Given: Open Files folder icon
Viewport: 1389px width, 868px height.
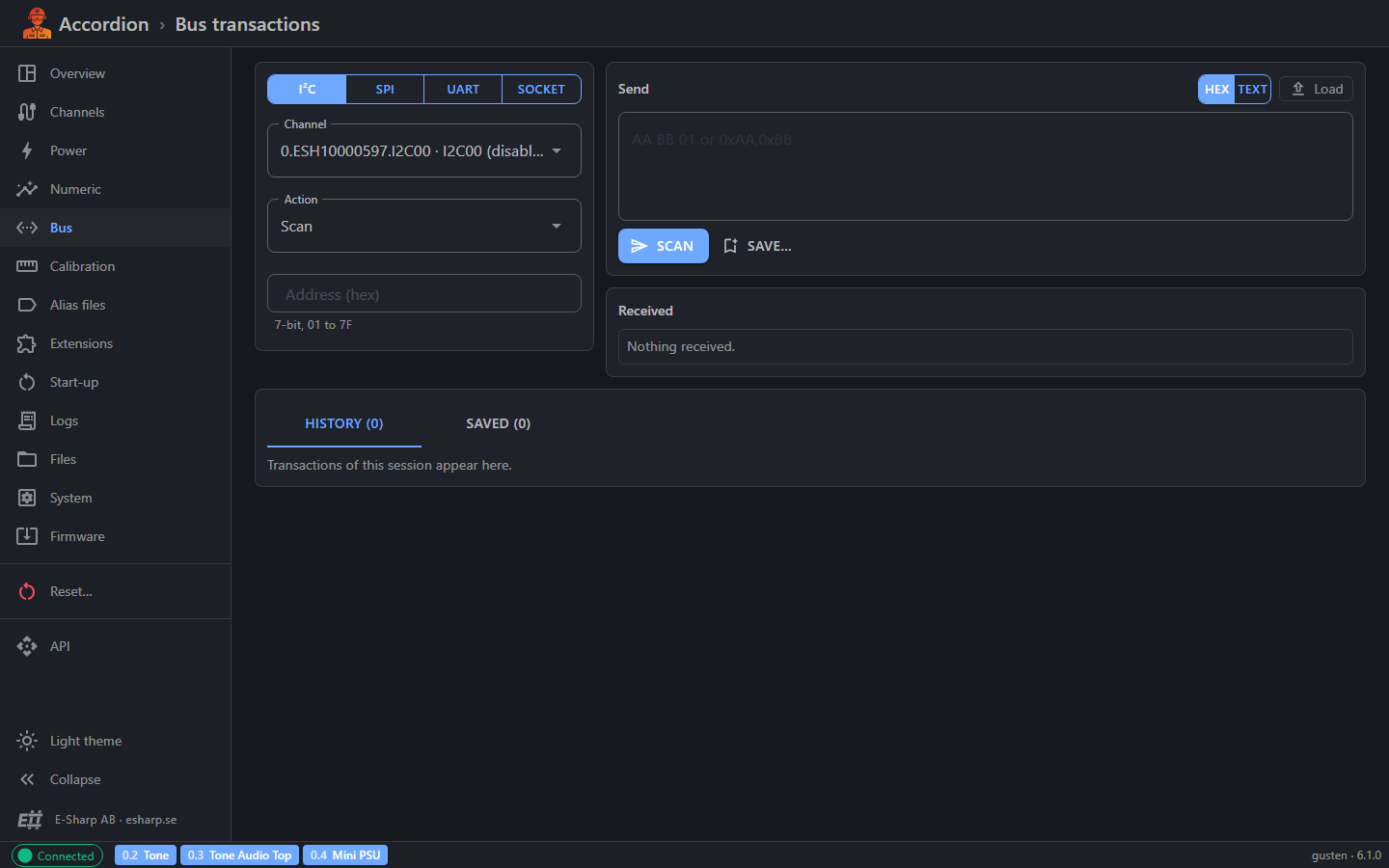Looking at the screenshot, I should coord(27,459).
